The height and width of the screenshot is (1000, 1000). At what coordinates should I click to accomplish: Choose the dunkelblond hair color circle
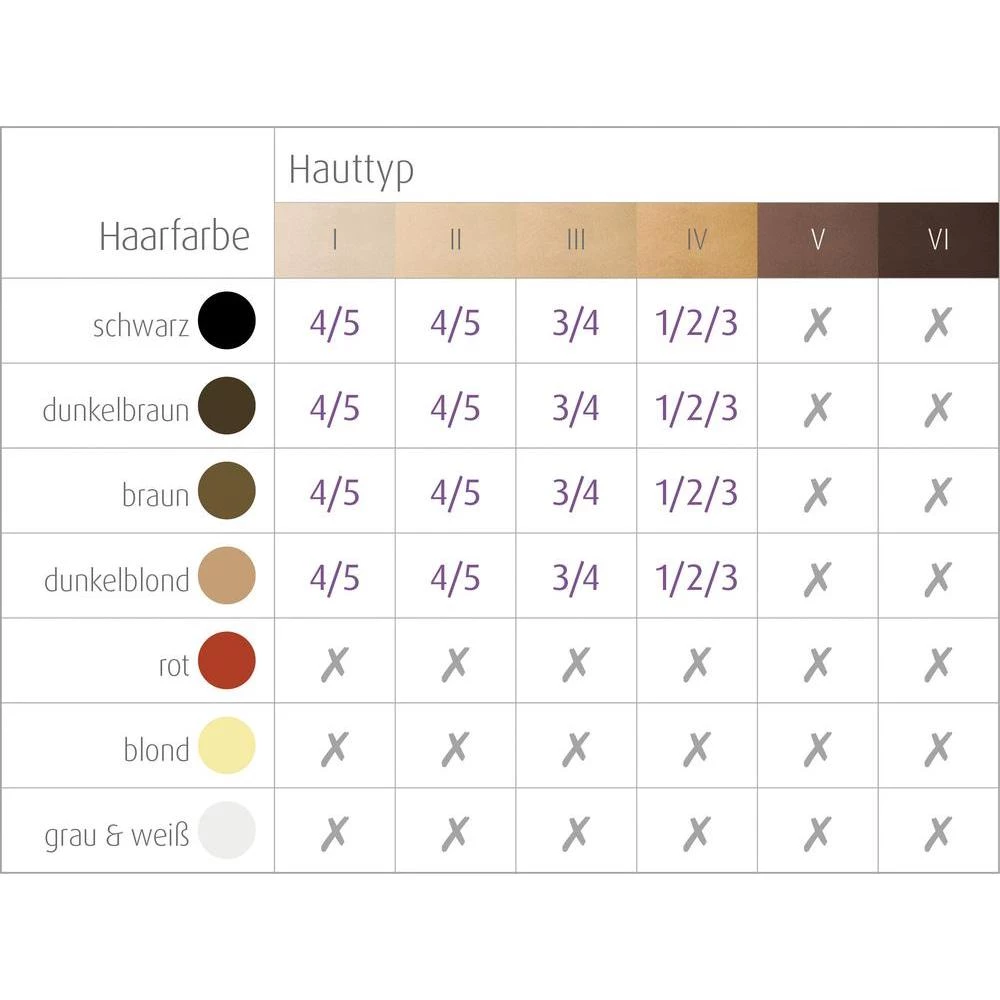(x=227, y=576)
